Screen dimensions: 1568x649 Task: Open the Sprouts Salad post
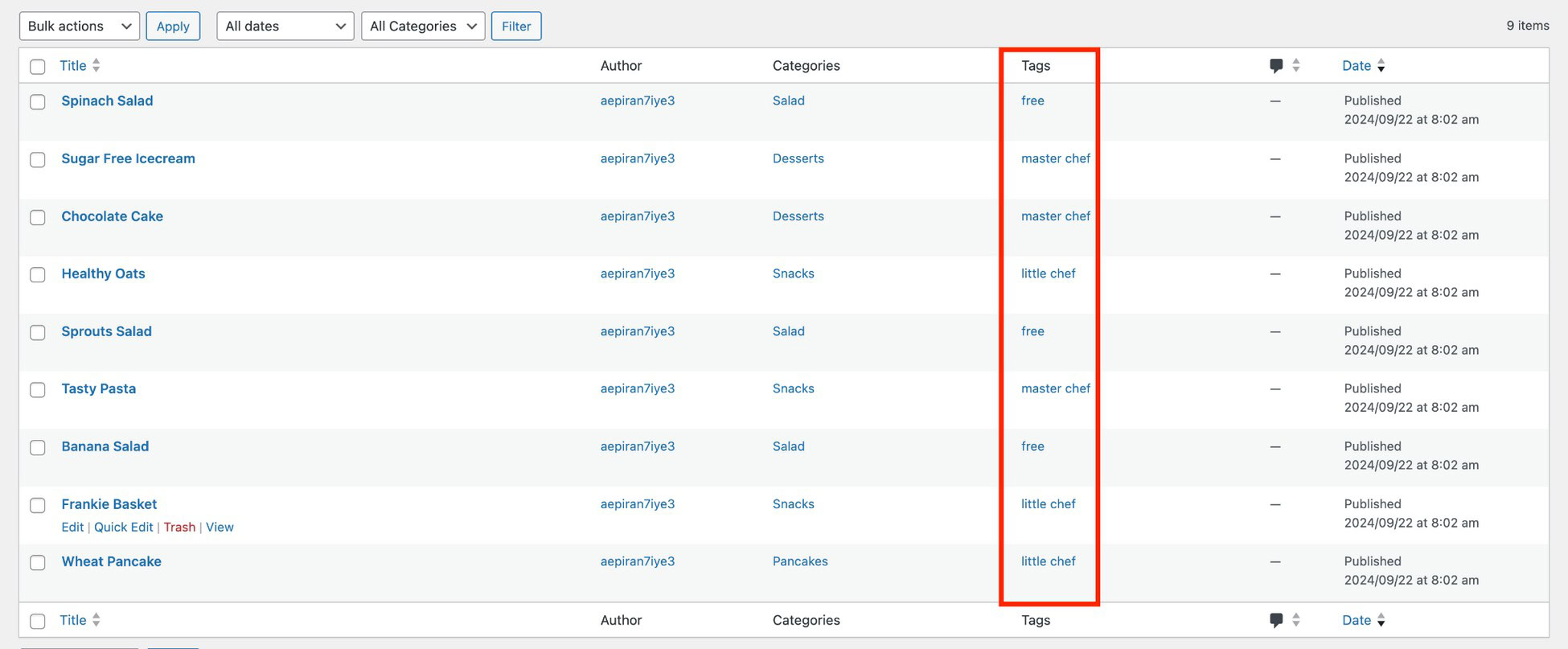pos(106,331)
